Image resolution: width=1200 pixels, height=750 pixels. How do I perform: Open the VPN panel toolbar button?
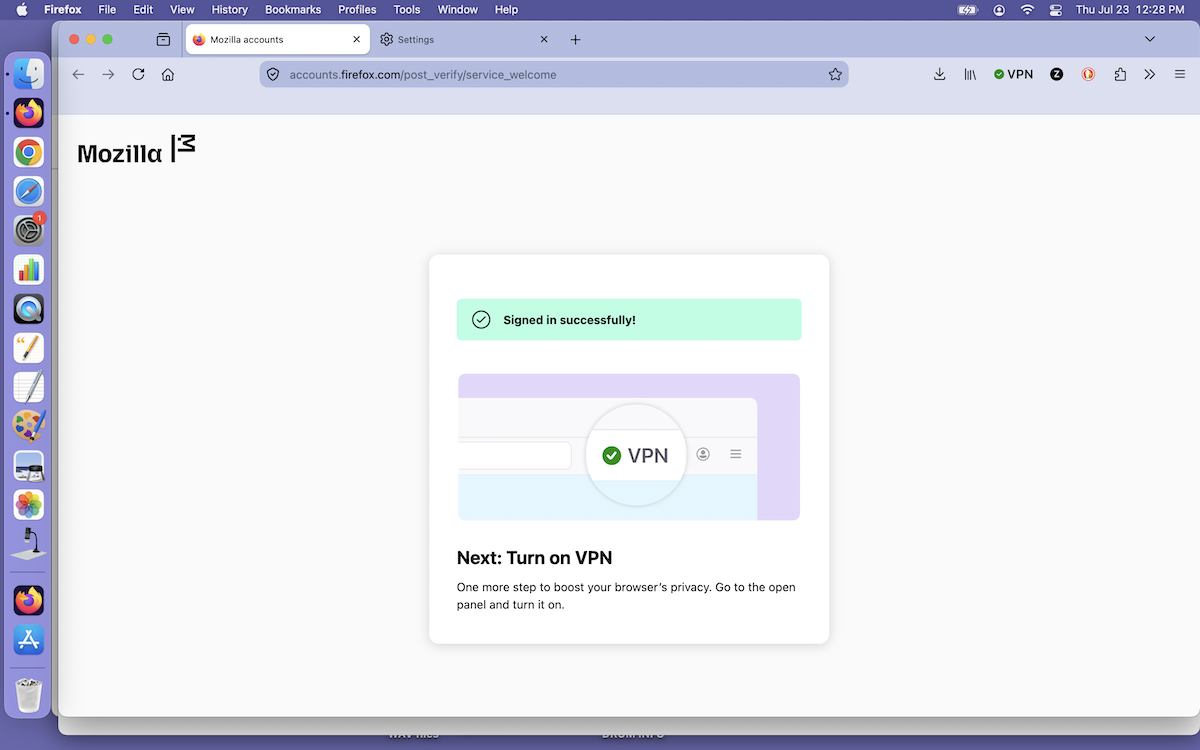[x=1013, y=74]
